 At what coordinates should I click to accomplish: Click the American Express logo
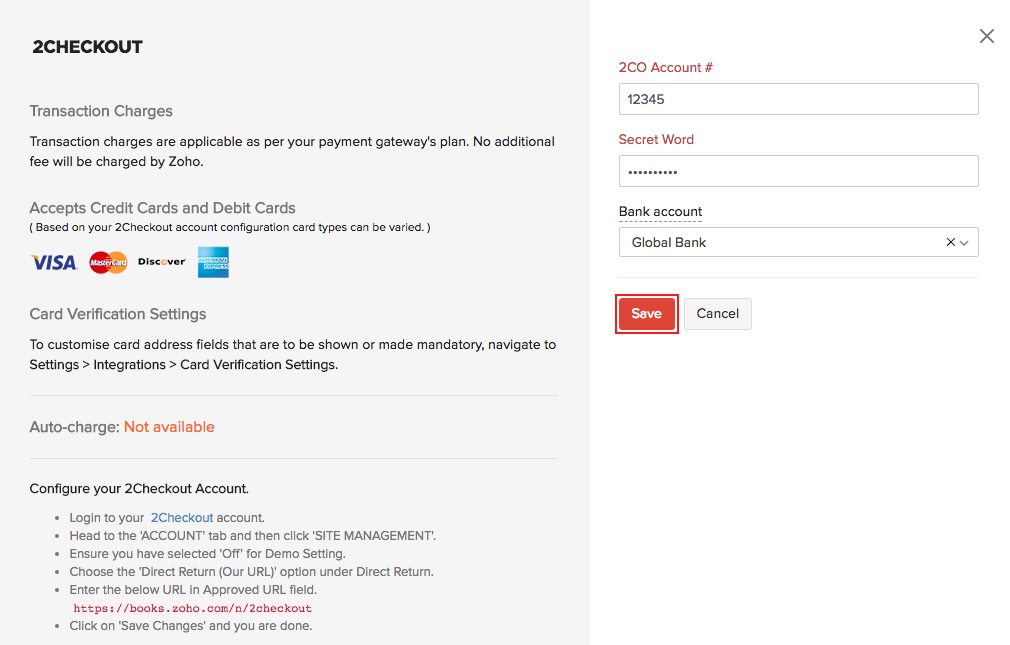coord(213,262)
